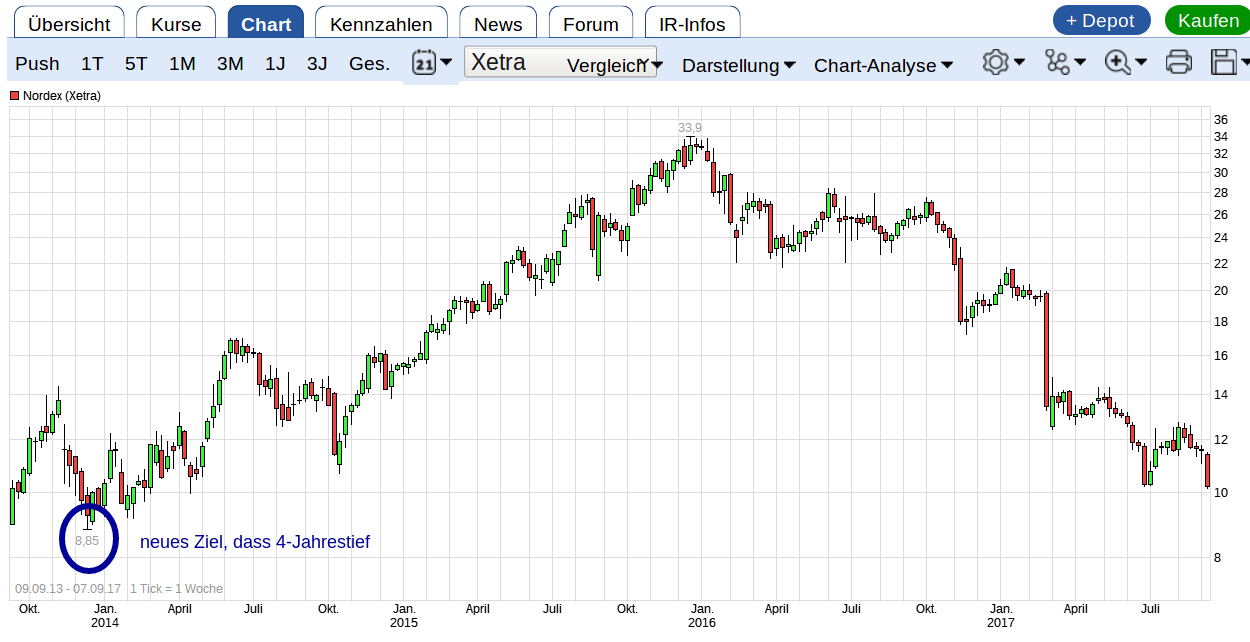Click the red Nordex legend swatch

click(15, 96)
